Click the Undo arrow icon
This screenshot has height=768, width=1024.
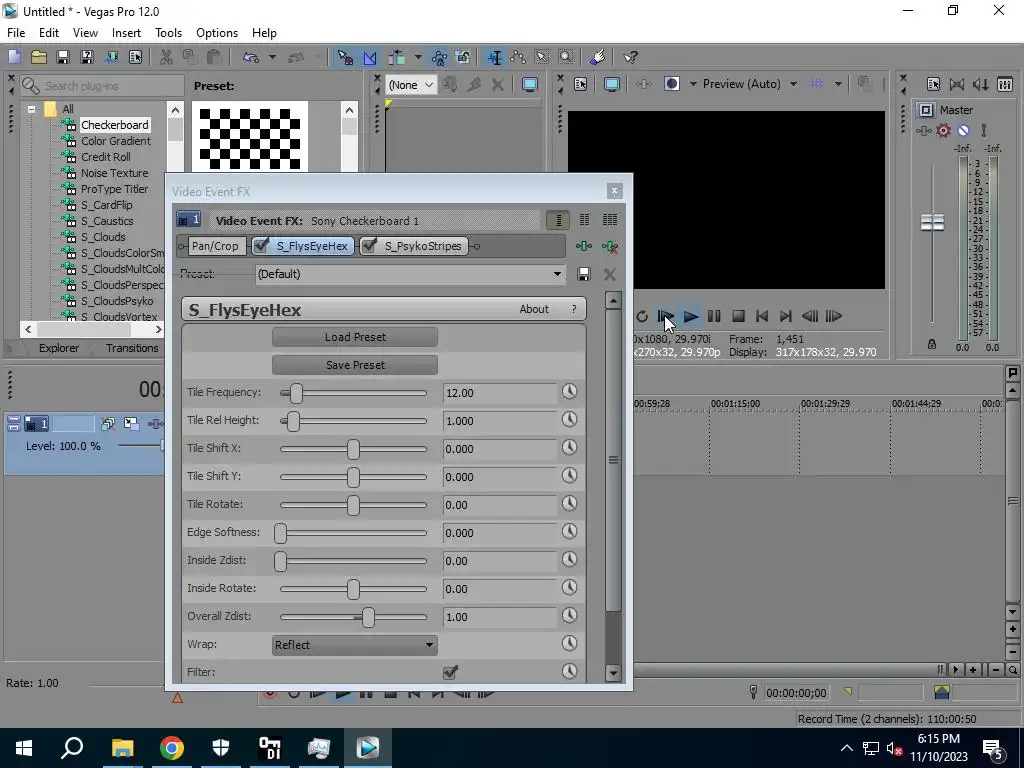click(251, 57)
